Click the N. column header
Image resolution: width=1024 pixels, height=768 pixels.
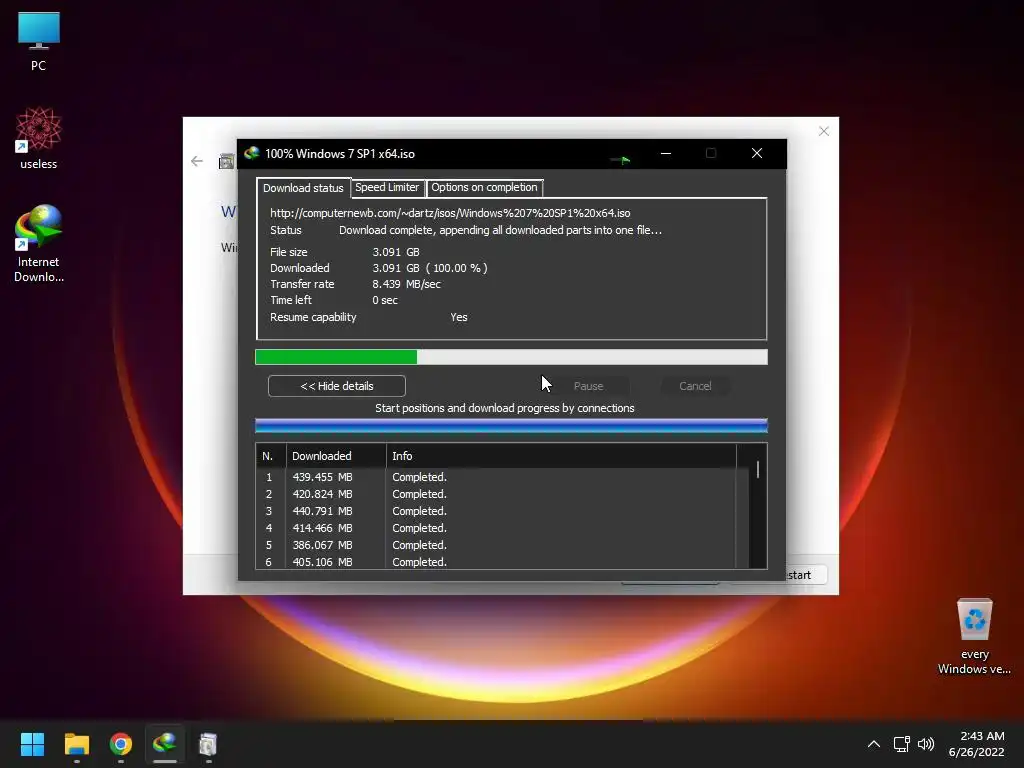(270, 456)
